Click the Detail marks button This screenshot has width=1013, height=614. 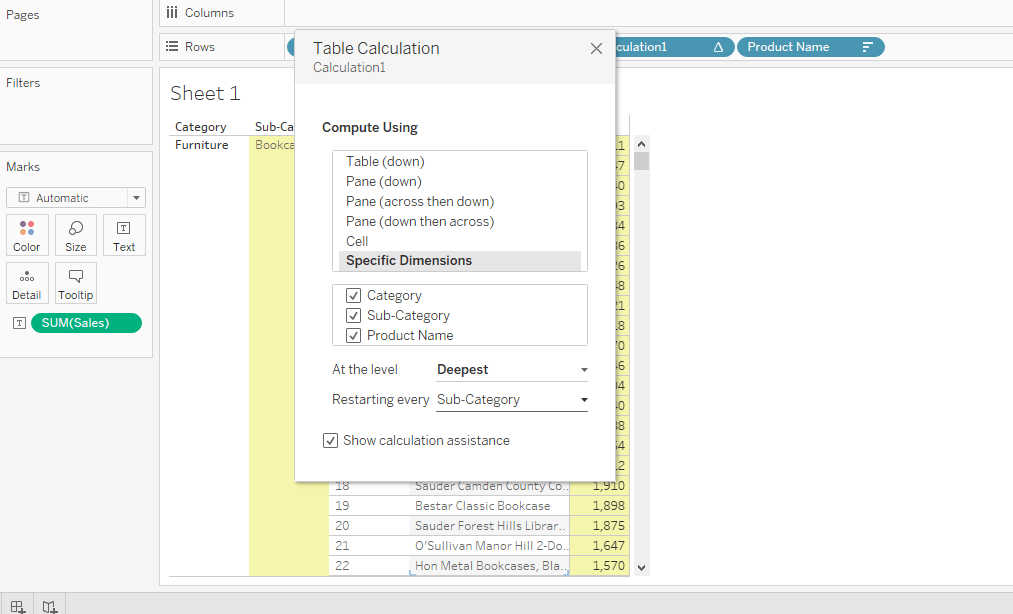(x=27, y=283)
